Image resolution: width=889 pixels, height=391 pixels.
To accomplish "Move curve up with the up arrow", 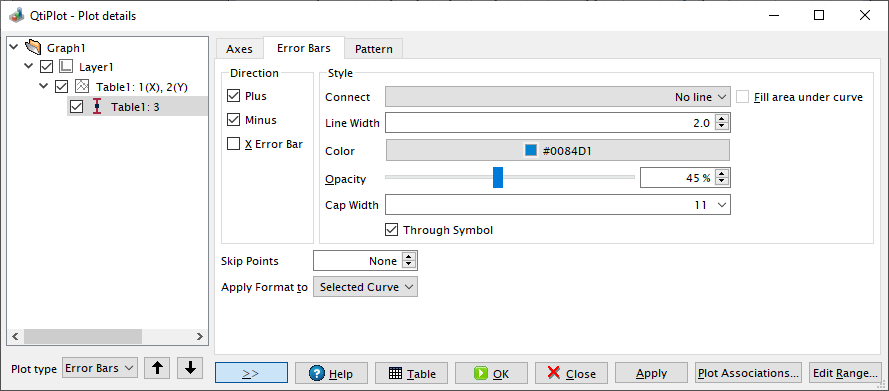I will coord(157,368).
